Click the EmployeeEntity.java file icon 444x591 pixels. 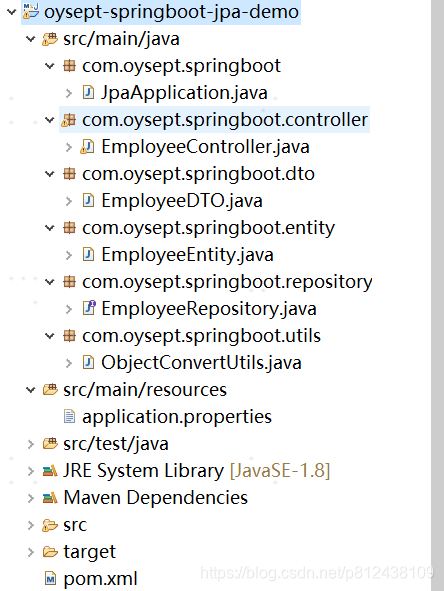(x=88, y=254)
